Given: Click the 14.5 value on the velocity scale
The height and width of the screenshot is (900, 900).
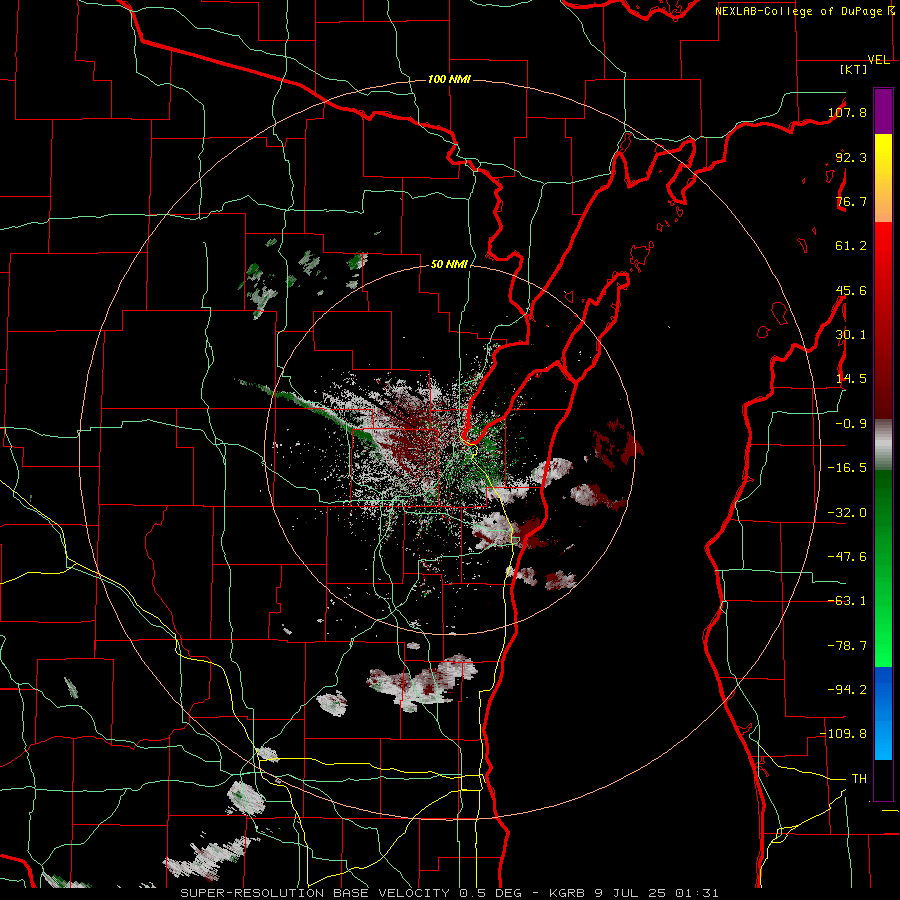Looking at the screenshot, I should click(x=851, y=379).
